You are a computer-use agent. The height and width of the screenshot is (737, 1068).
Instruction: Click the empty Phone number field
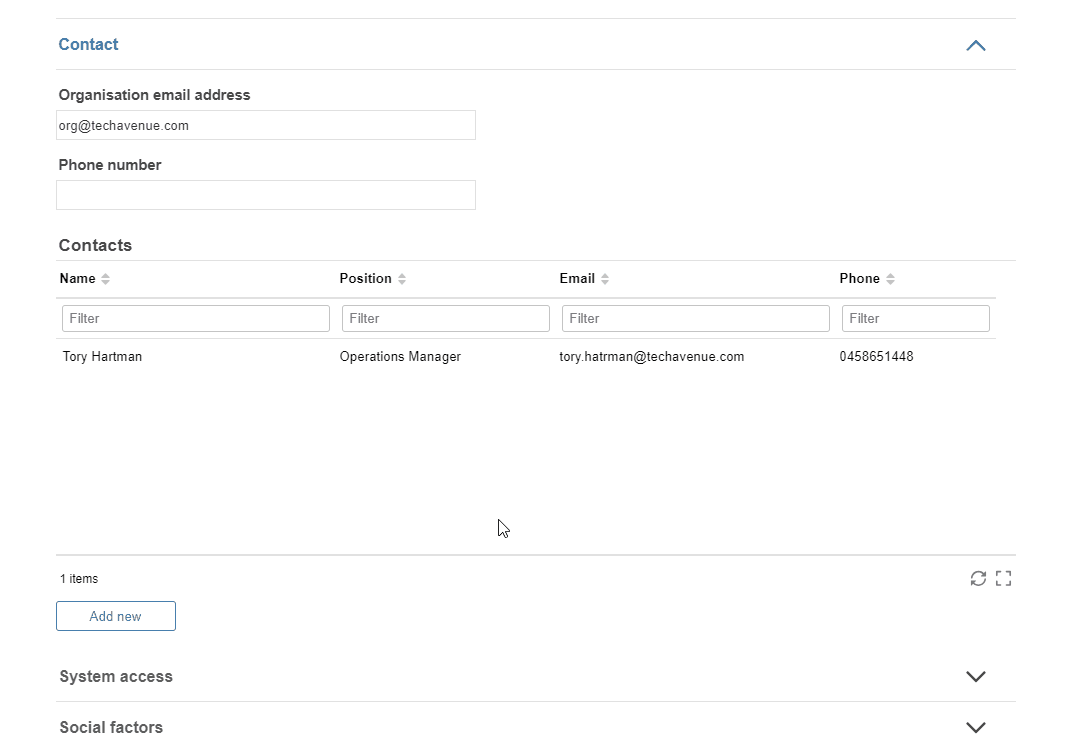coord(266,195)
